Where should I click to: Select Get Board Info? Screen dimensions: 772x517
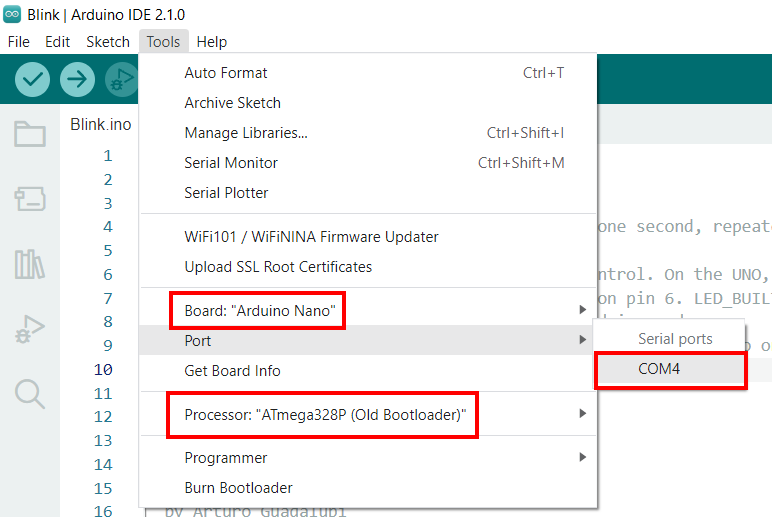click(x=368, y=370)
